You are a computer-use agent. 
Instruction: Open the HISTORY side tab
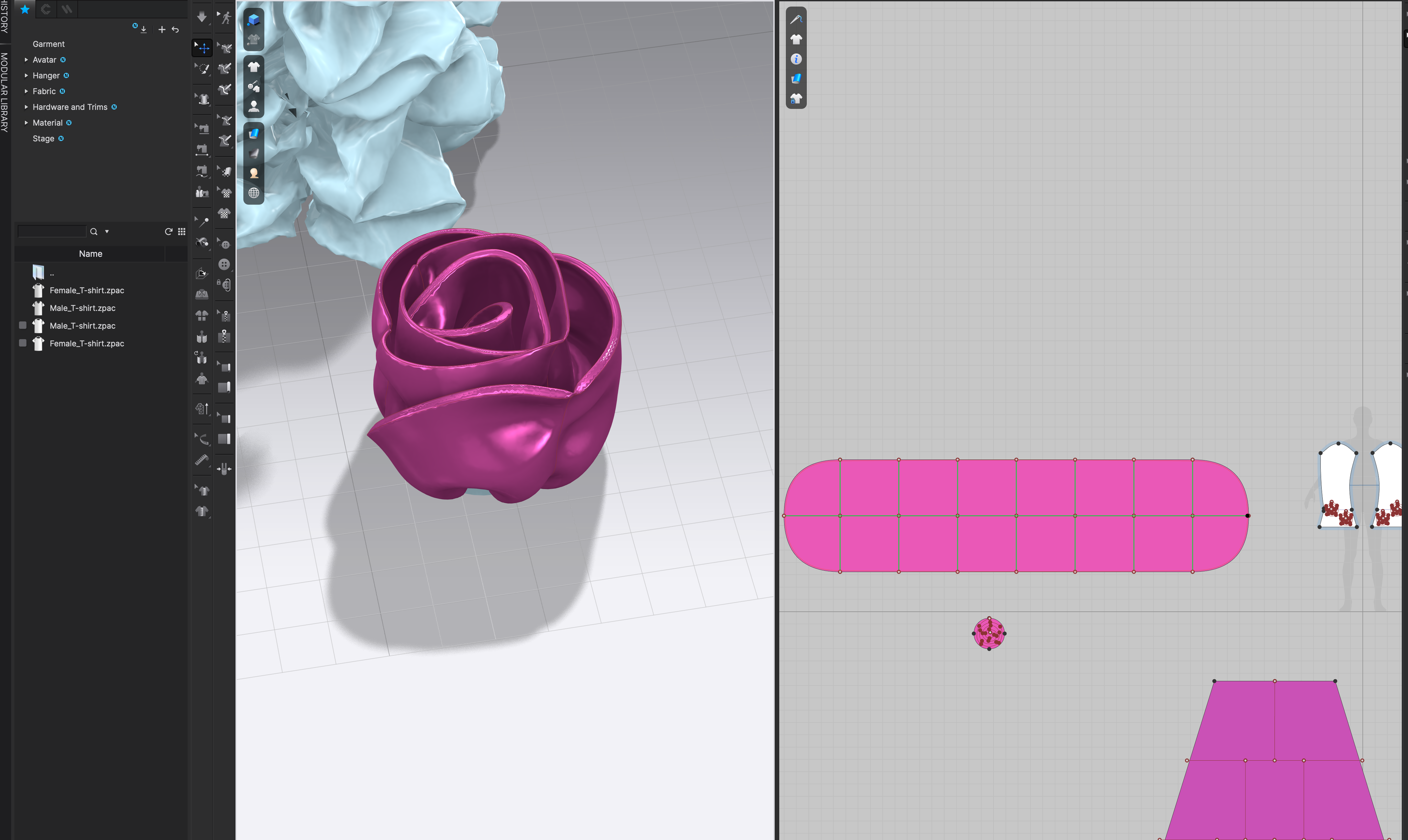[4, 16]
